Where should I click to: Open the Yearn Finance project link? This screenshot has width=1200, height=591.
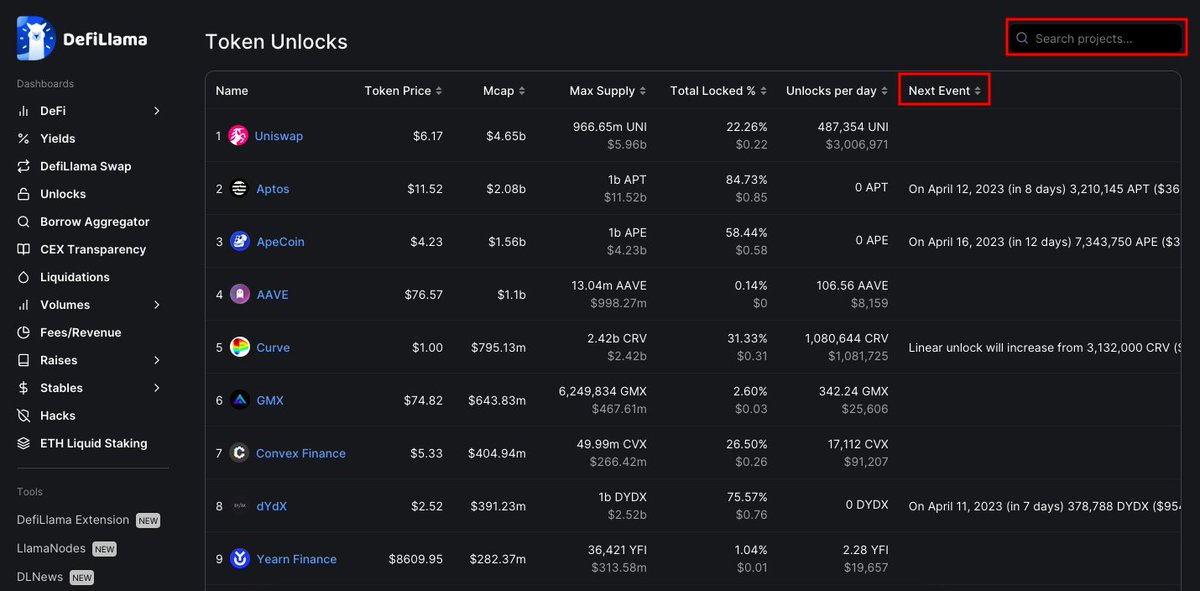click(x=296, y=559)
